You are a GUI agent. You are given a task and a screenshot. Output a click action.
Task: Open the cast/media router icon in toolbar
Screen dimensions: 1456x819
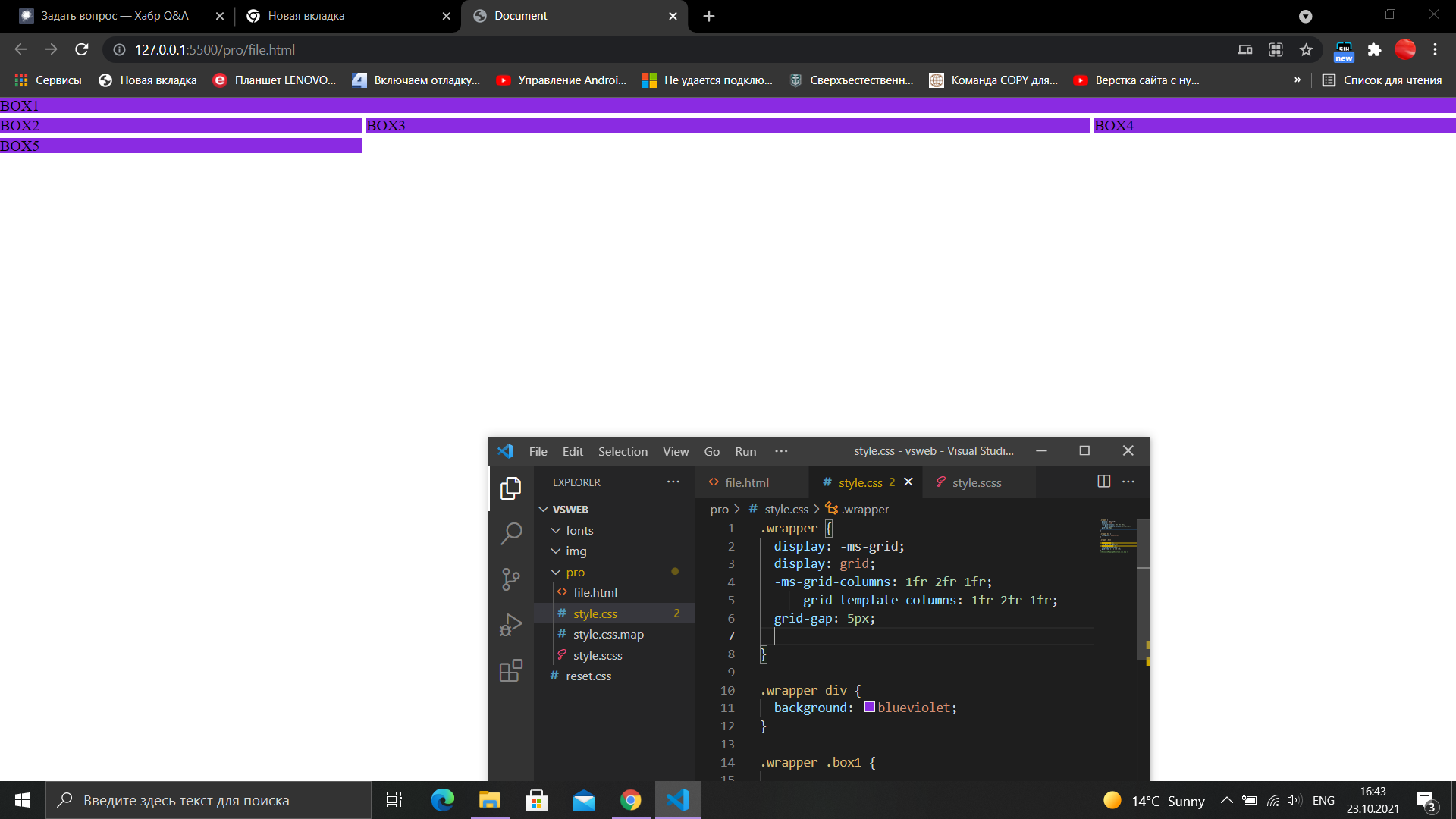(1245, 49)
